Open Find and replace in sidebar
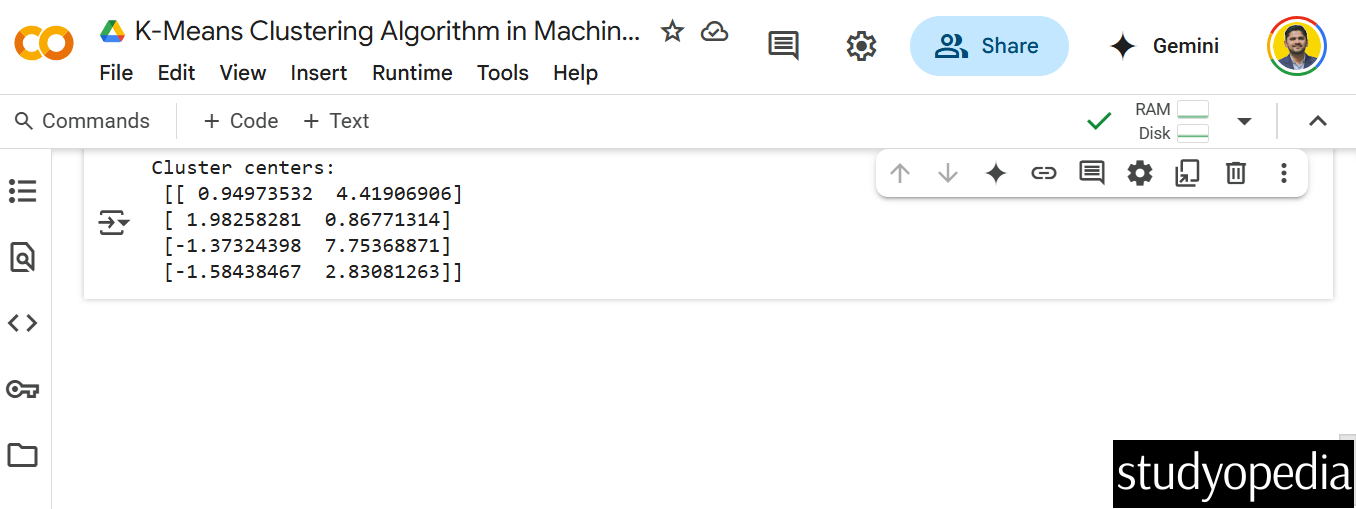Viewport: 1356px width, 509px height. pyautogui.click(x=22, y=257)
